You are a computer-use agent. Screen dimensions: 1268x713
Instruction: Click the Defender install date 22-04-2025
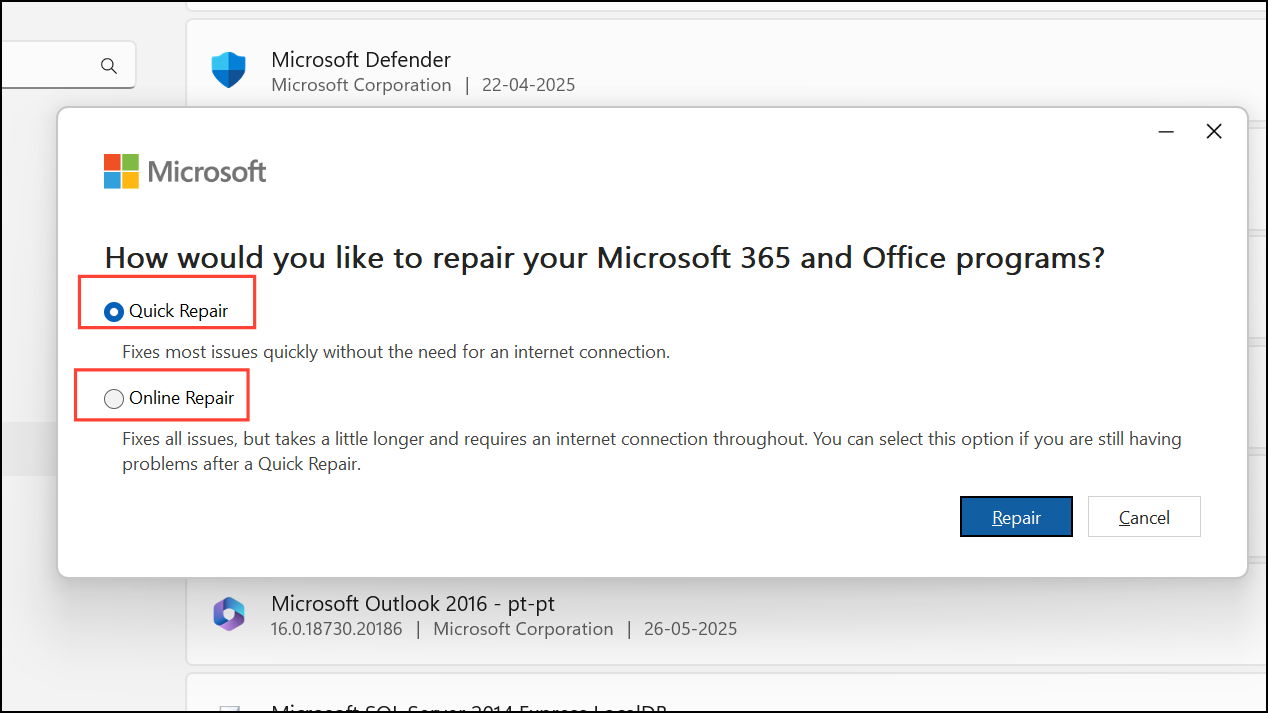click(528, 85)
